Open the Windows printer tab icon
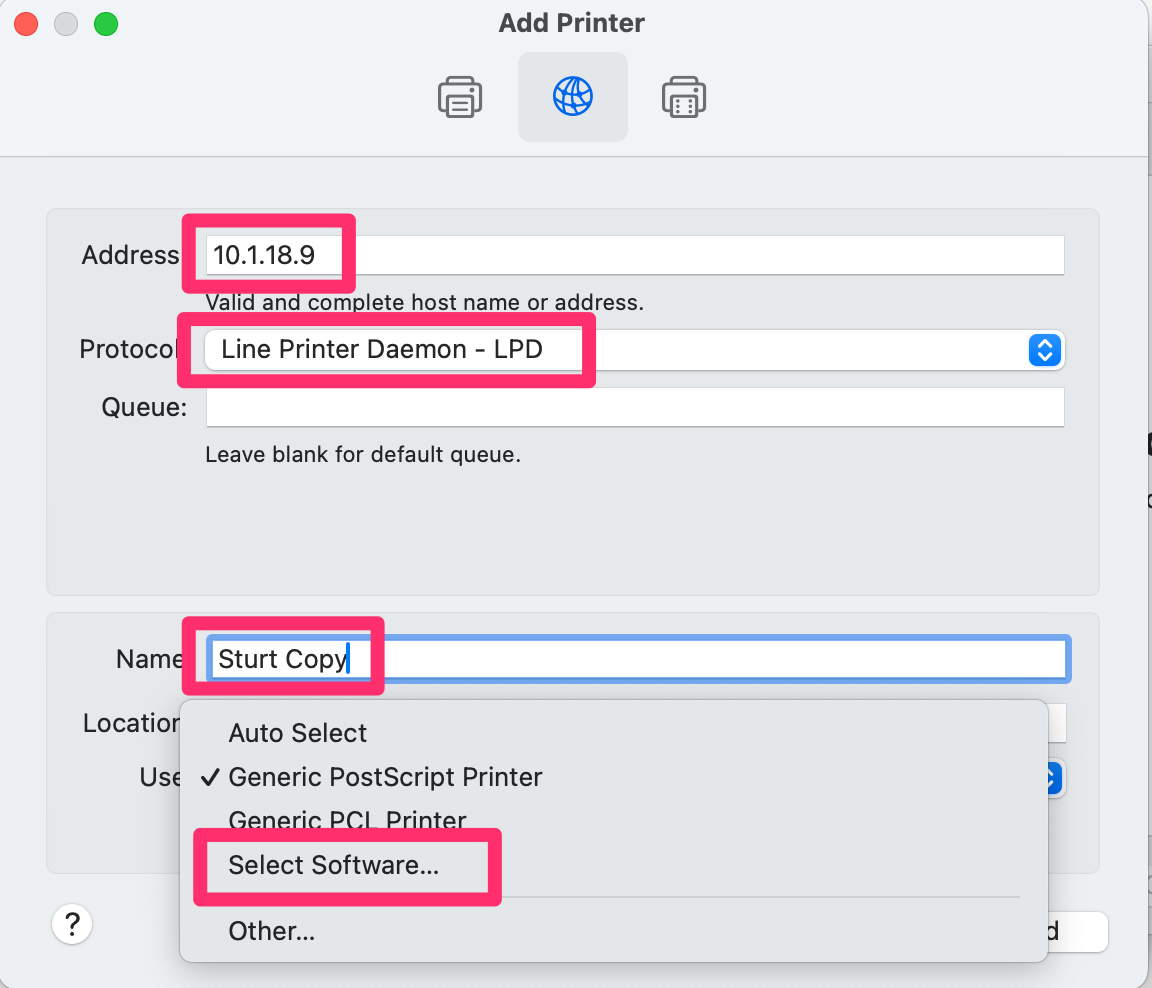The width and height of the screenshot is (1152, 988). click(684, 97)
